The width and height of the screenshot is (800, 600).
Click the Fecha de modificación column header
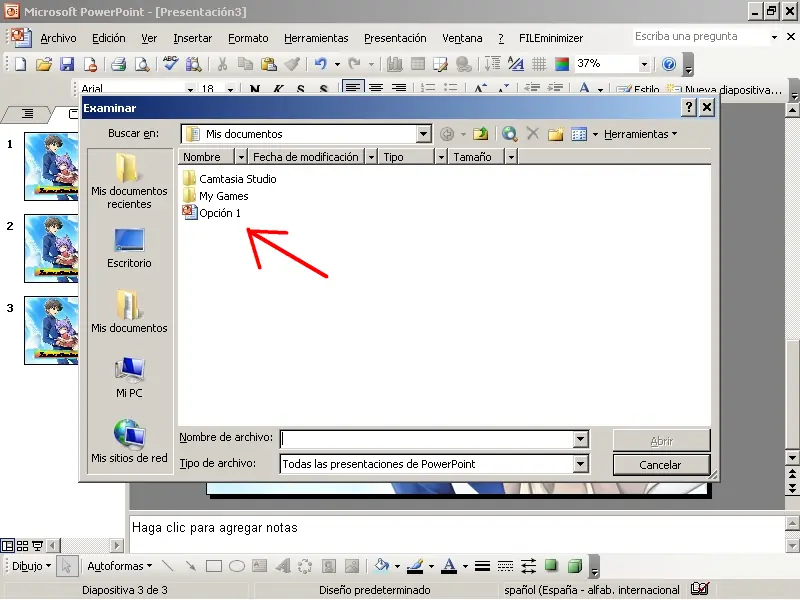[x=306, y=157]
